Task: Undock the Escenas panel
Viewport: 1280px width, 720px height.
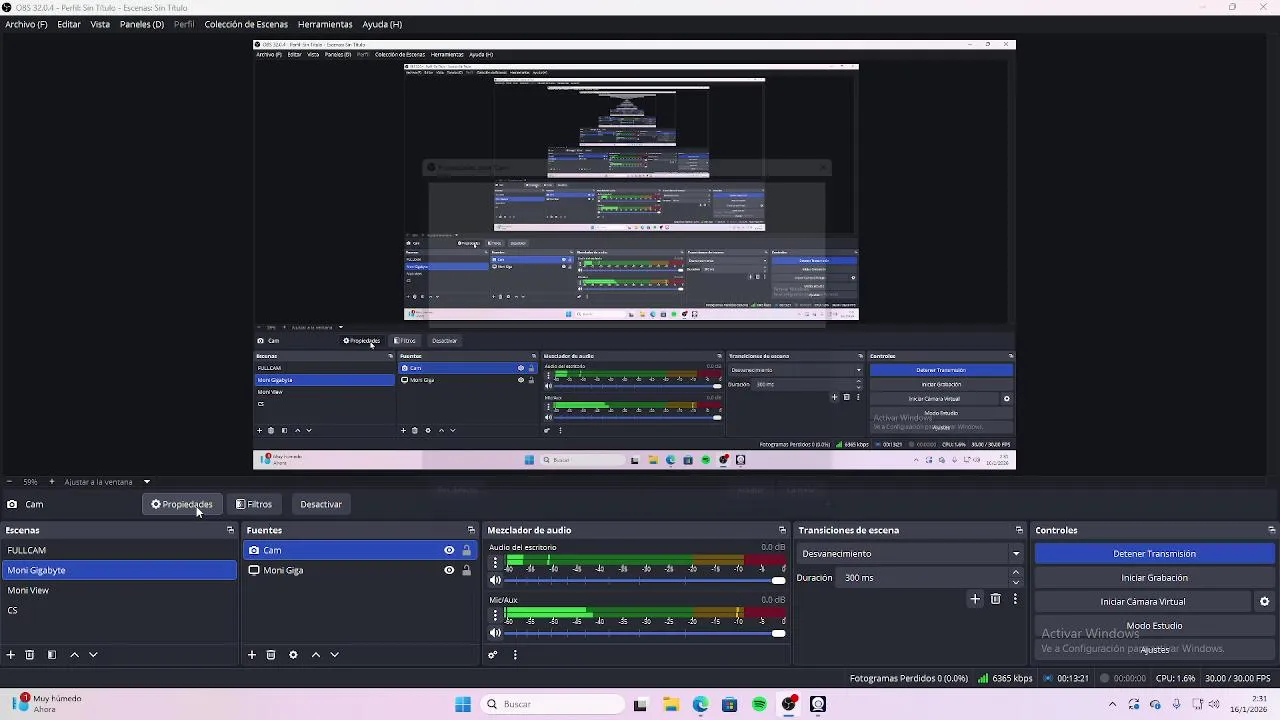Action: pos(230,530)
